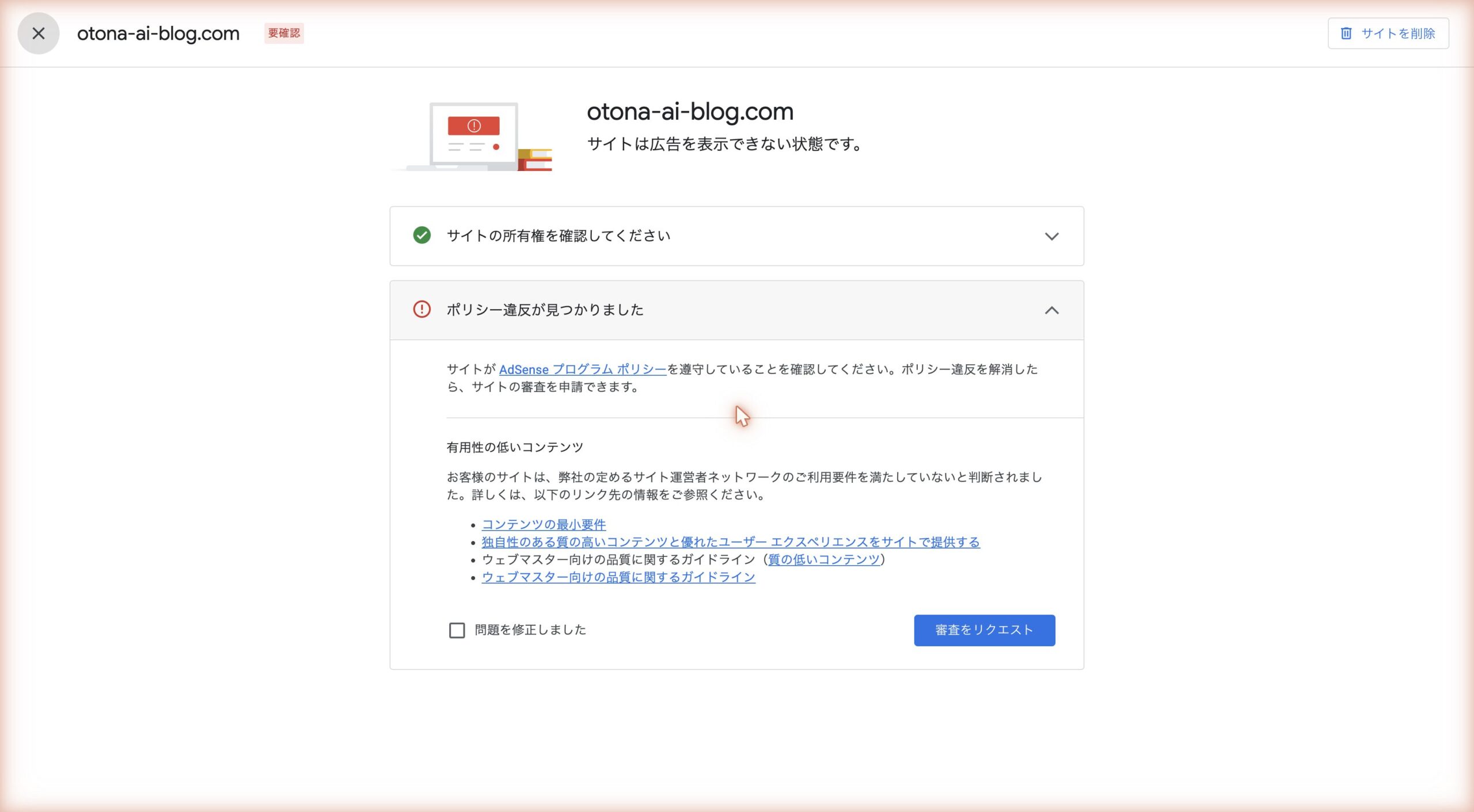The width and height of the screenshot is (1474, 812).
Task: Click the 有用性の低いコンテンツ heading text
Action: click(x=515, y=447)
